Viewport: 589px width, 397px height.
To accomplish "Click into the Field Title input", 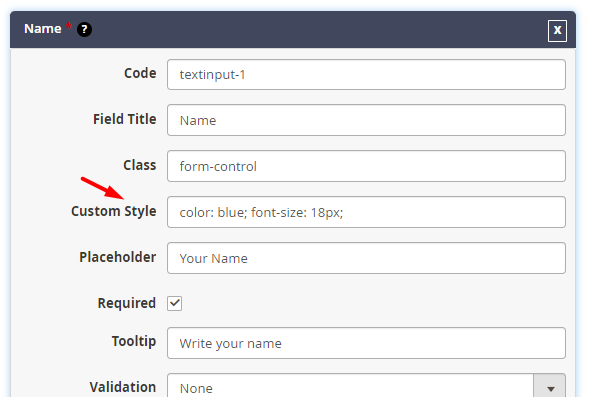I will click(366, 120).
